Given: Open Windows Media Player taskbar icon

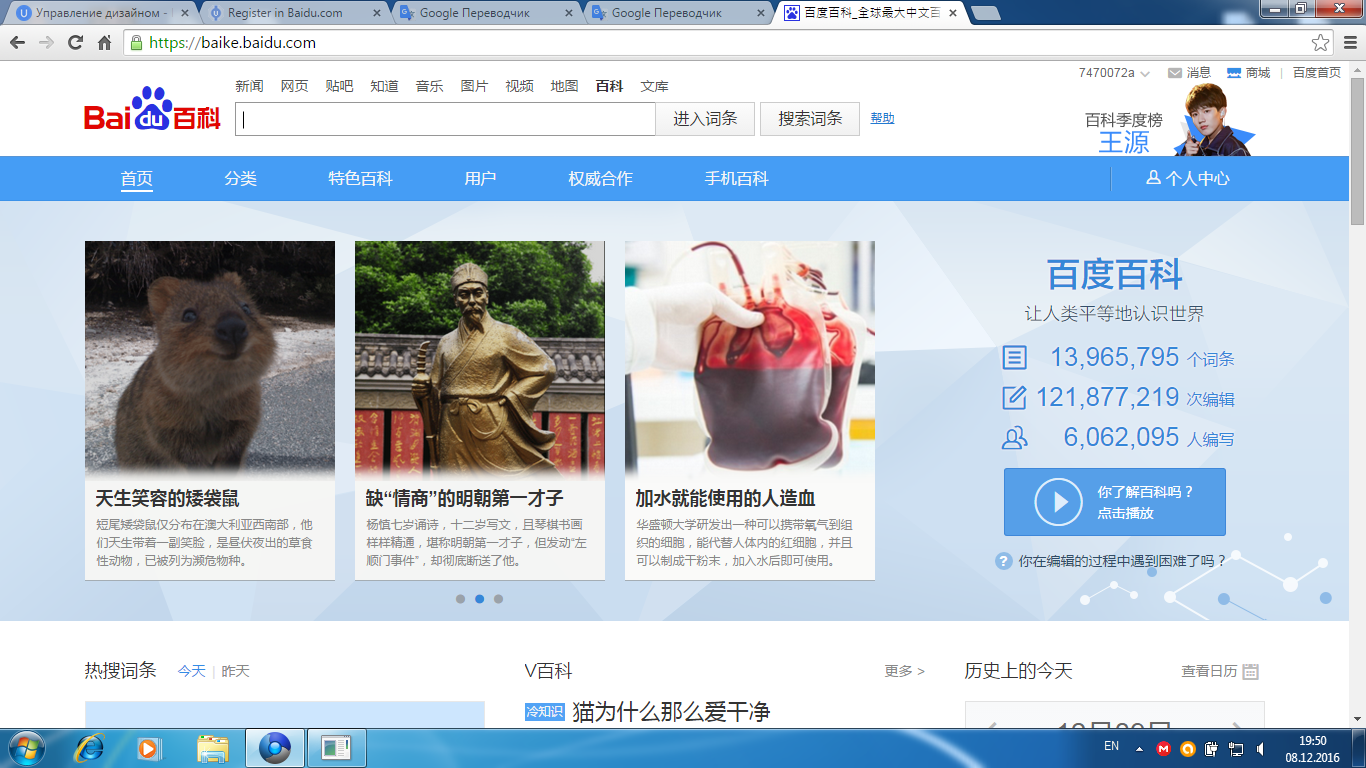Looking at the screenshot, I should click(x=149, y=748).
